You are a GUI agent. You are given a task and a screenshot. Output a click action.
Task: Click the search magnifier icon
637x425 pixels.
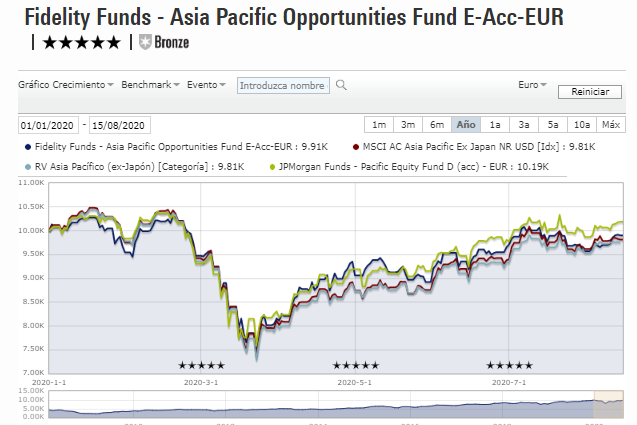(x=341, y=86)
